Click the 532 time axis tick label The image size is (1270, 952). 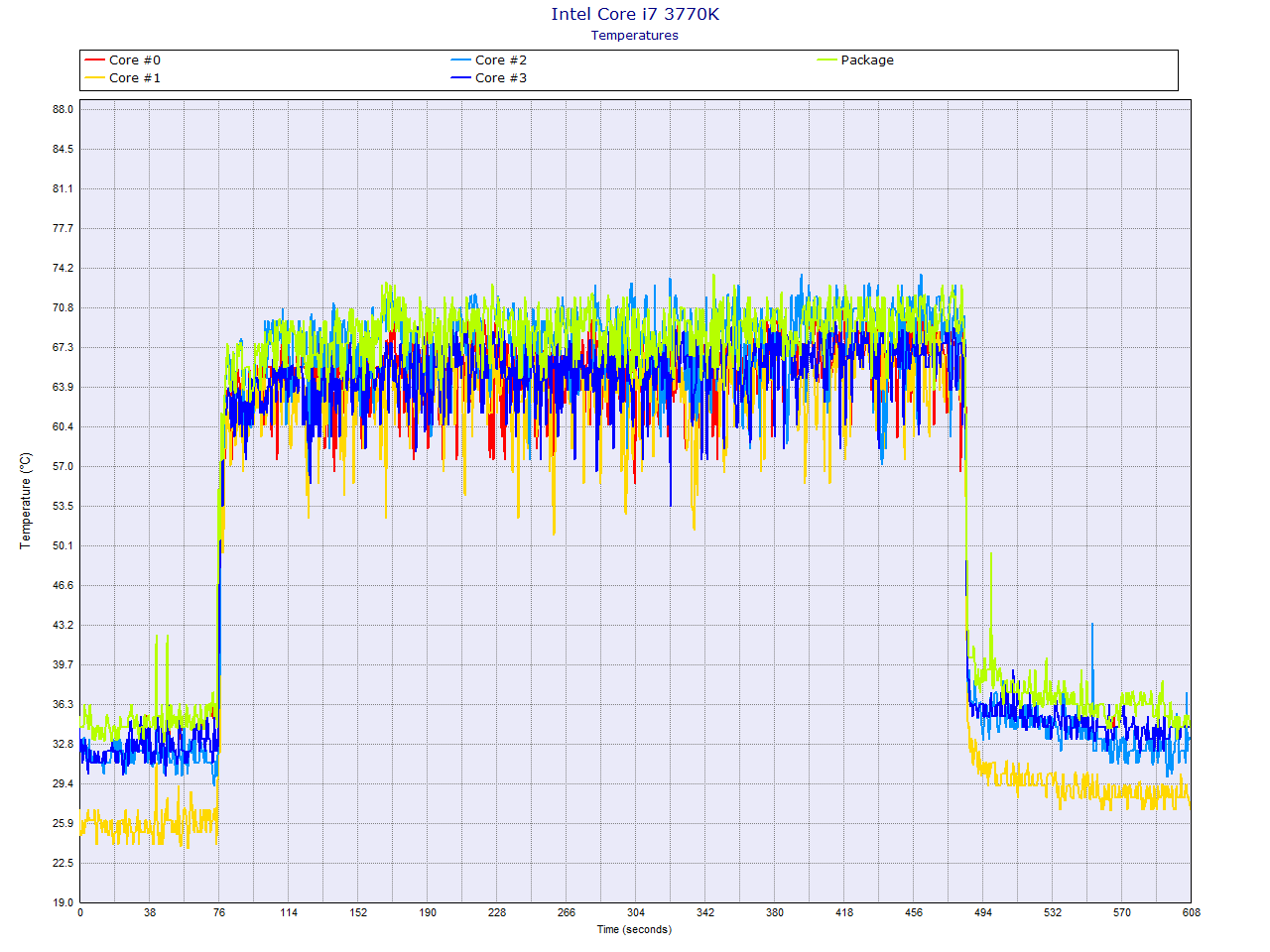point(1053,913)
